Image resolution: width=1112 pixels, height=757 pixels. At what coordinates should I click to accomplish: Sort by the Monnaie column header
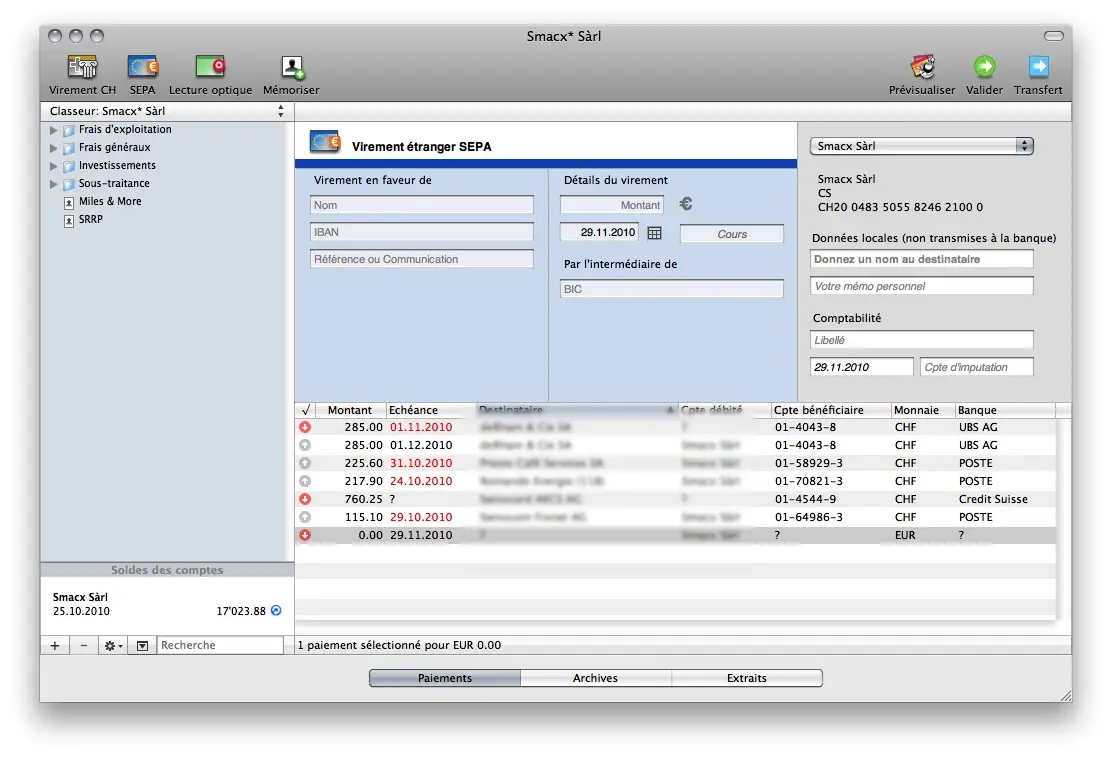[923, 410]
